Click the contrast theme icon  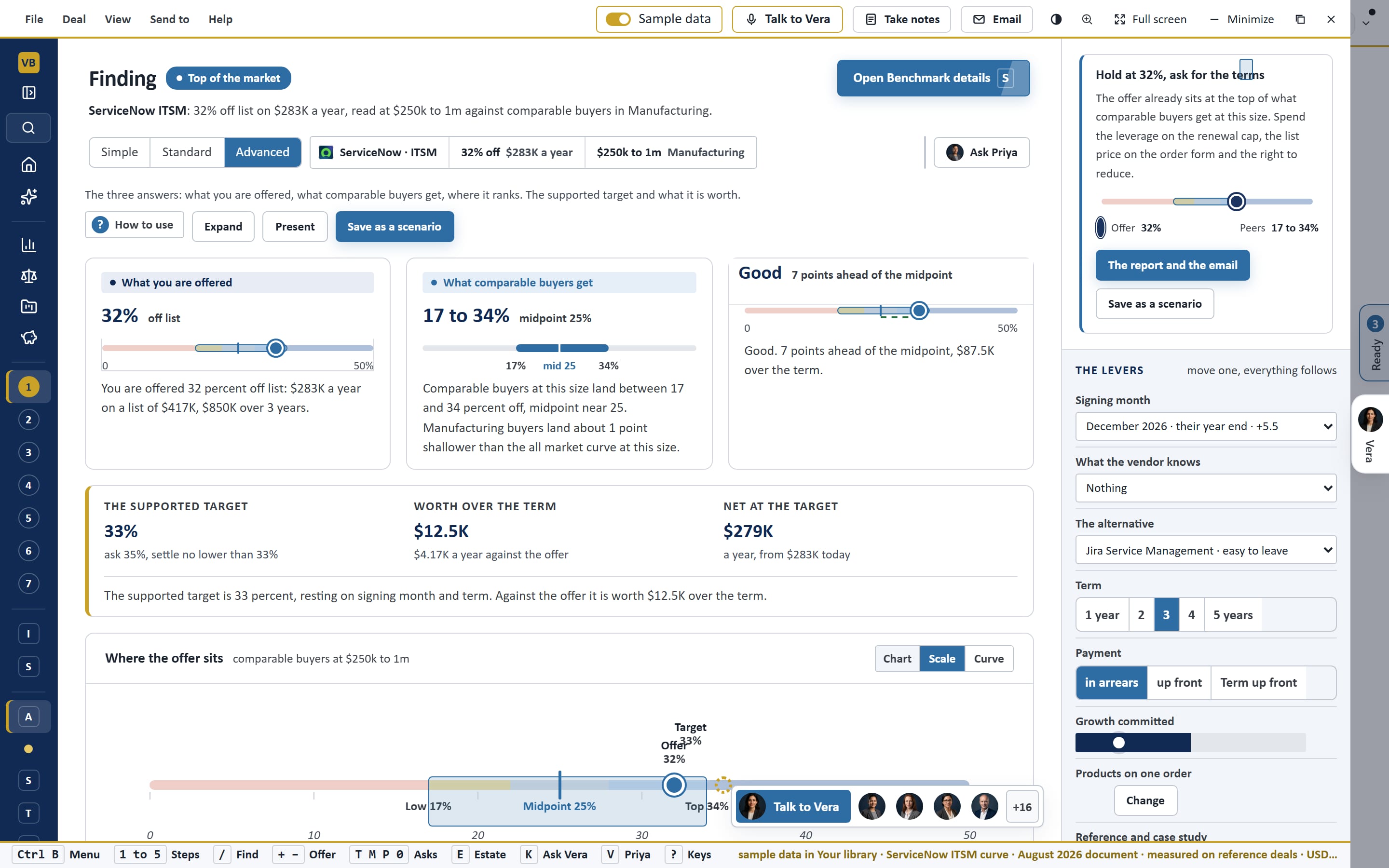[x=1056, y=19]
